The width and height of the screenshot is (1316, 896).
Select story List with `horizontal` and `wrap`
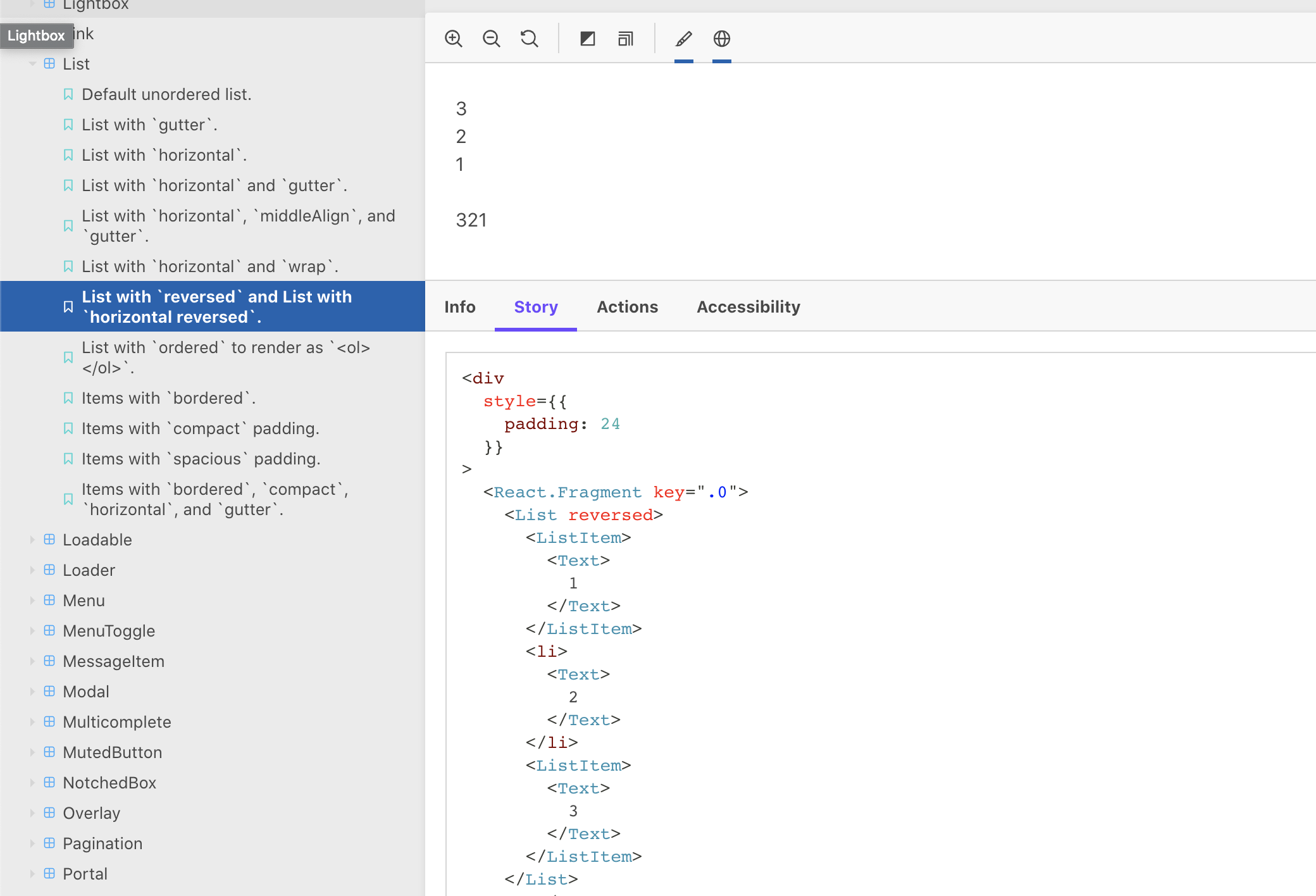point(209,266)
